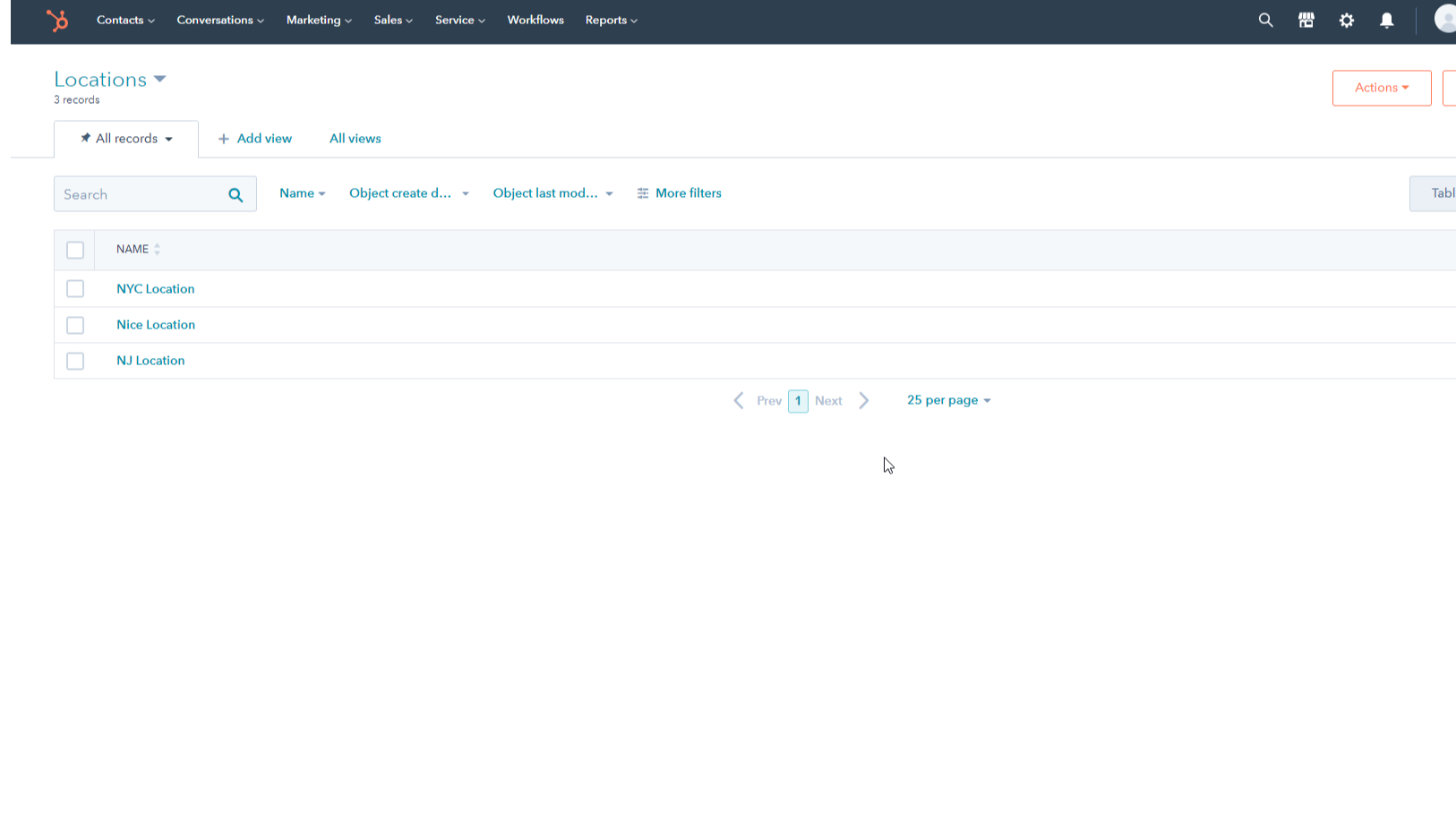The height and width of the screenshot is (819, 1456).
Task: Go to next page using right chevron
Action: click(x=863, y=401)
